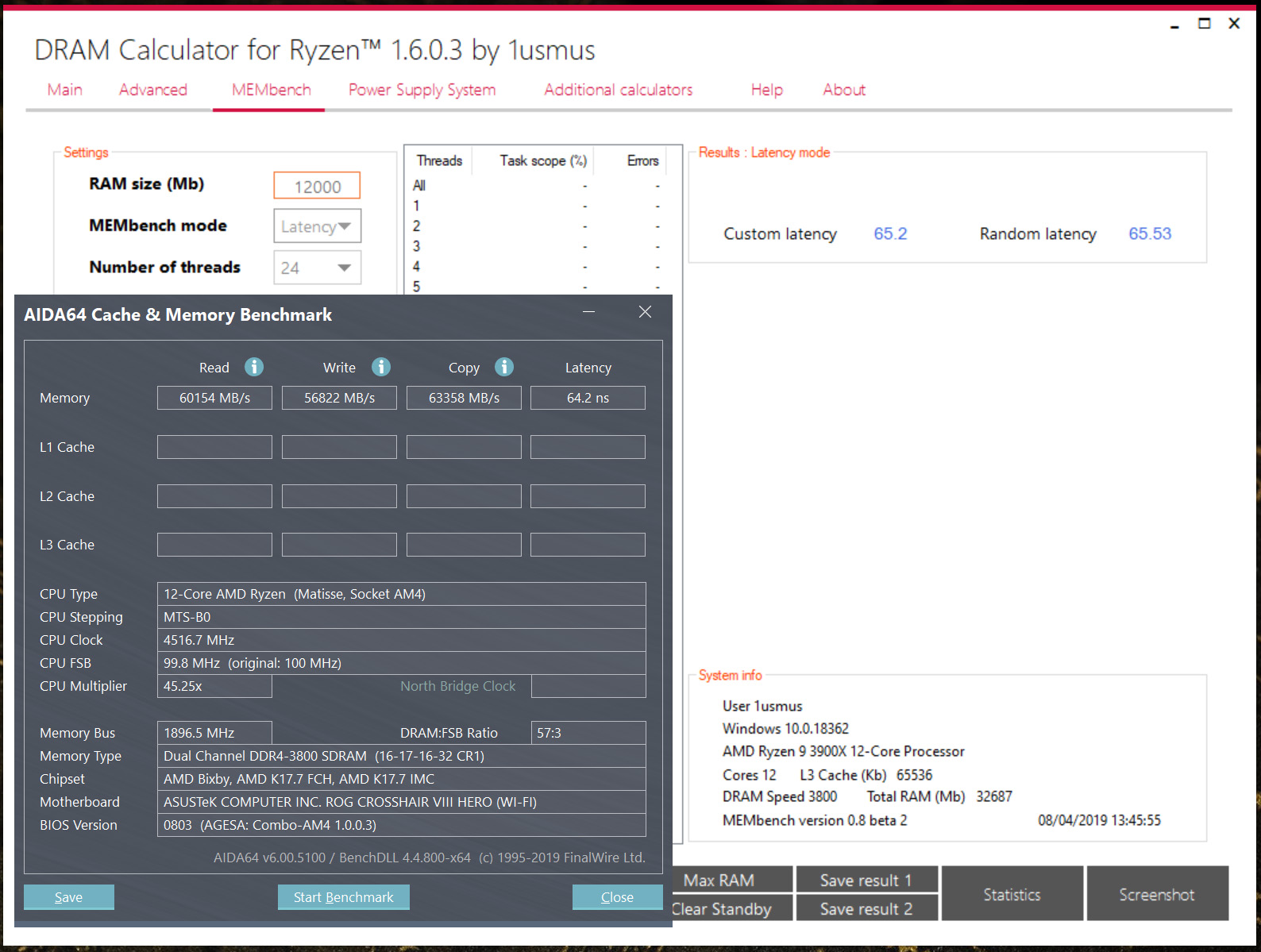Close the AIDA64 window with the X icon
This screenshot has width=1261, height=952.
pos(645,312)
